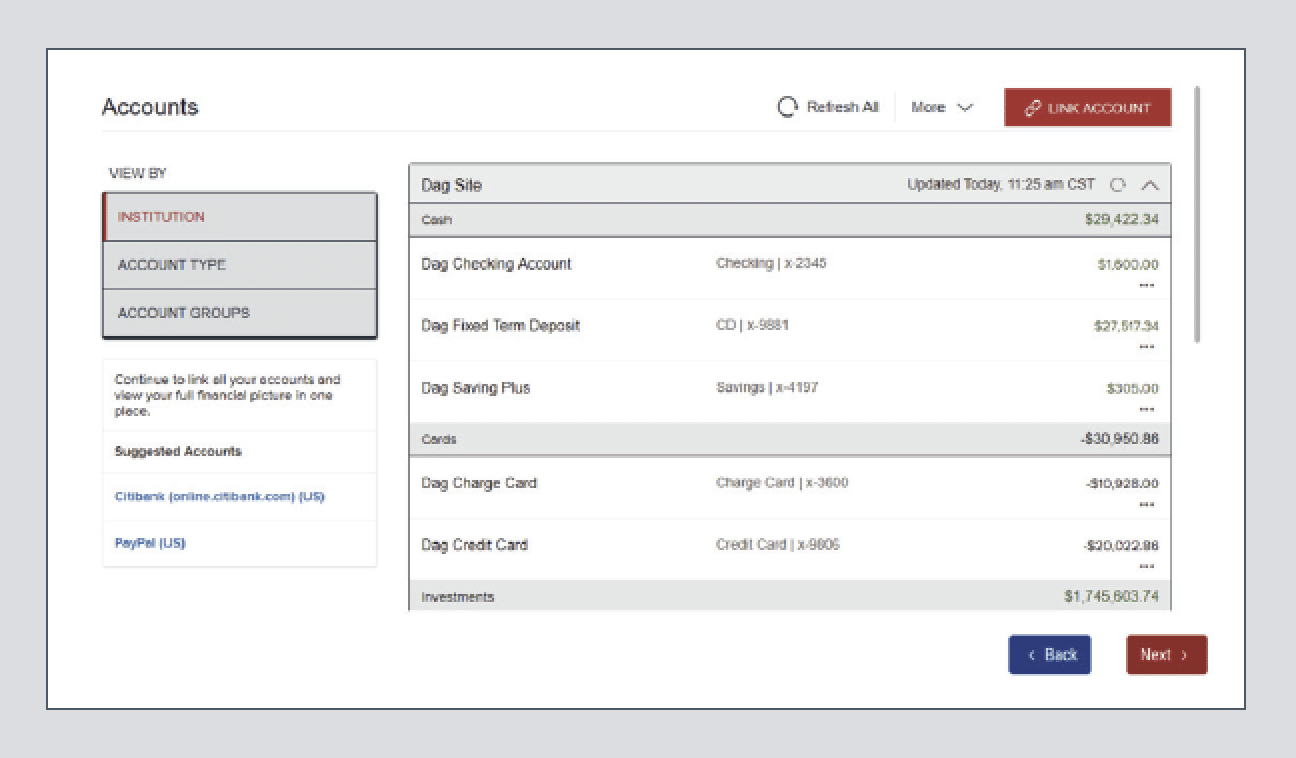
Task: Click the Accounts page title
Action: click(150, 107)
